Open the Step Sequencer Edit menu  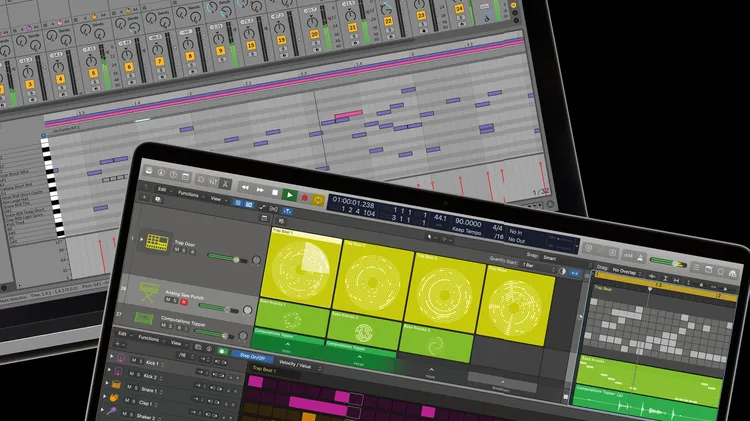(122, 333)
